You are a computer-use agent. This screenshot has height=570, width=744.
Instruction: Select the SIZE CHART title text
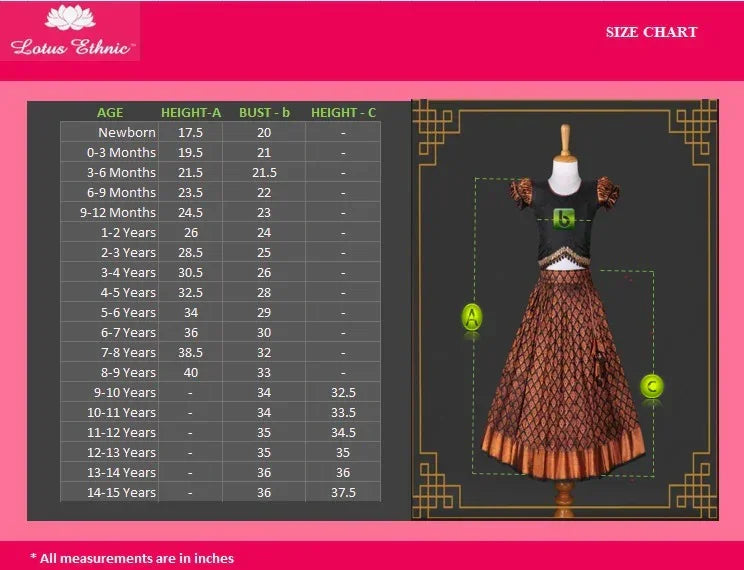(x=651, y=32)
